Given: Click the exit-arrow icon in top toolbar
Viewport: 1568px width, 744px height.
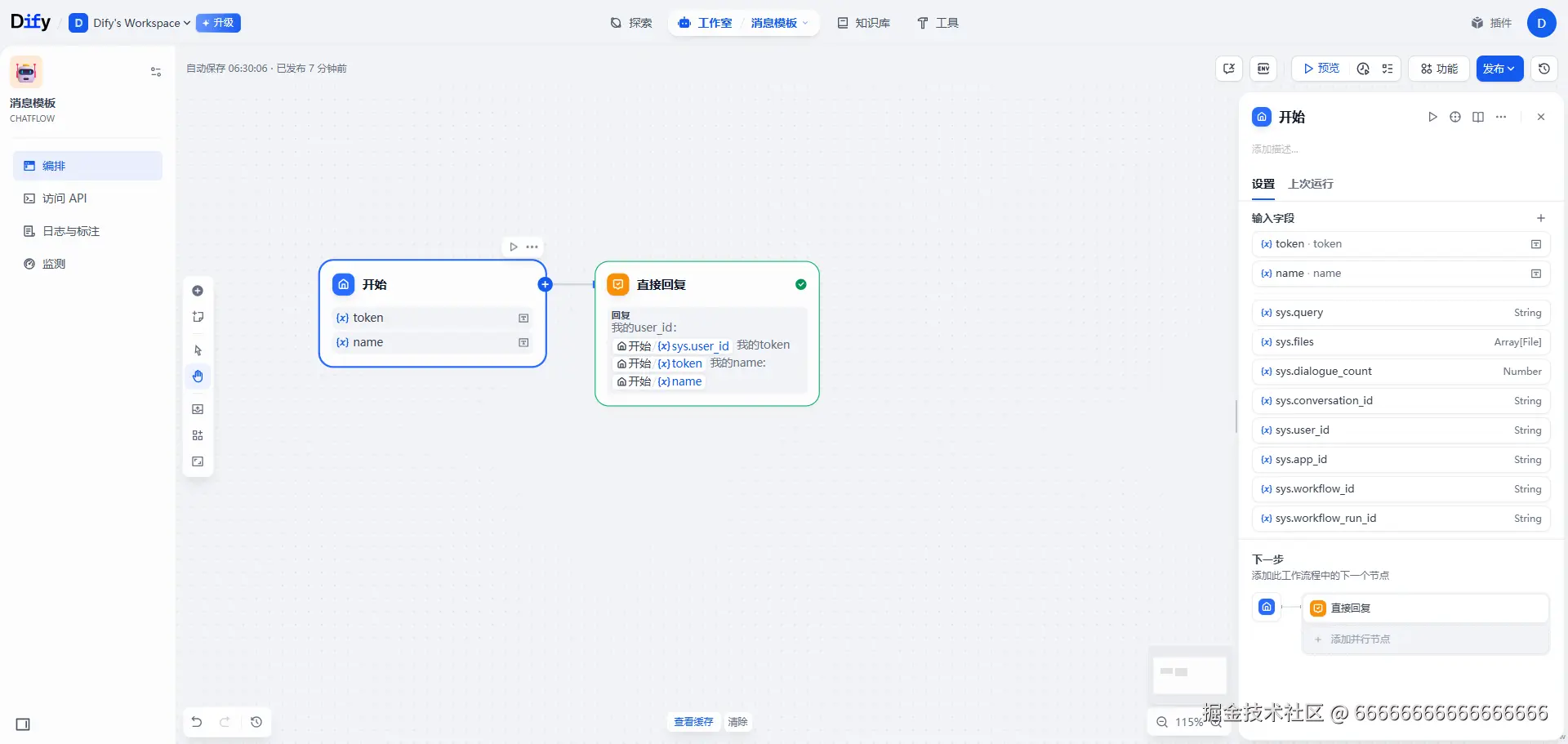Looking at the screenshot, I should click(1229, 69).
